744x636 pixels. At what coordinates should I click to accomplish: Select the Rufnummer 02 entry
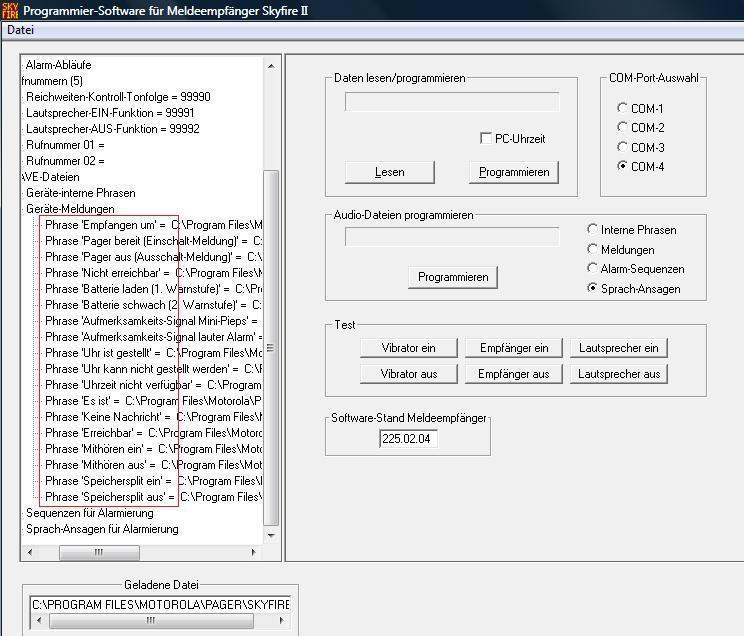point(65,161)
